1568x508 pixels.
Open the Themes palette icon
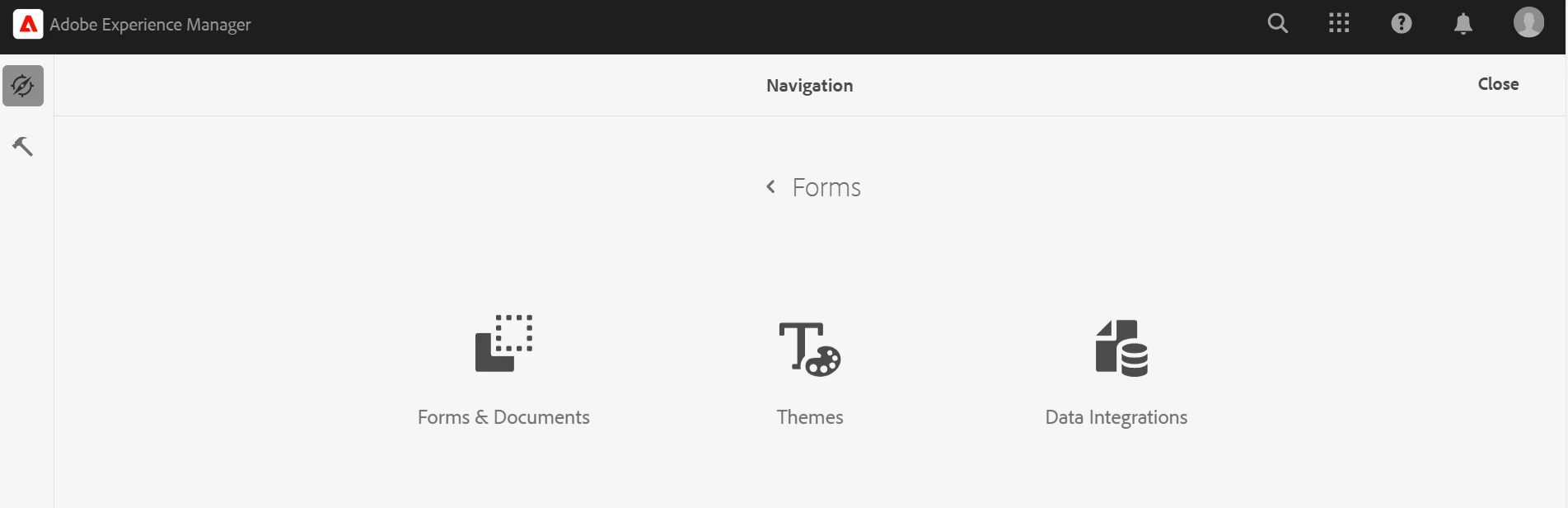pyautogui.click(x=810, y=348)
